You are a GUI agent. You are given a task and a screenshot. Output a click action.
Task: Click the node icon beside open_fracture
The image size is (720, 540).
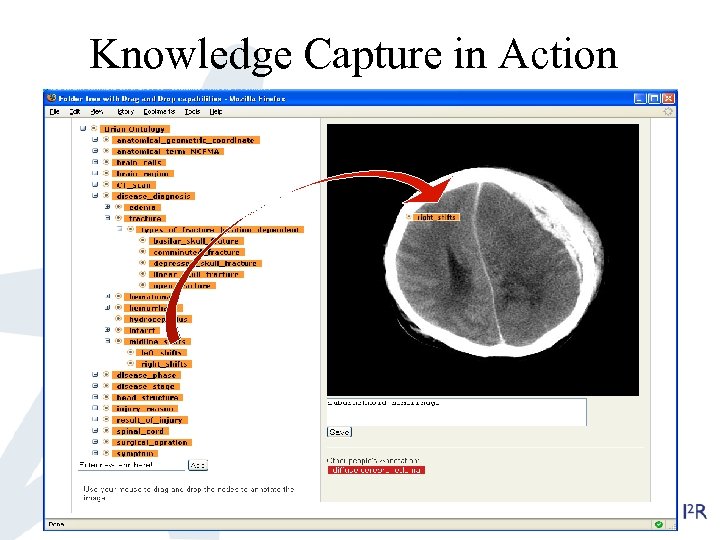pos(142,285)
